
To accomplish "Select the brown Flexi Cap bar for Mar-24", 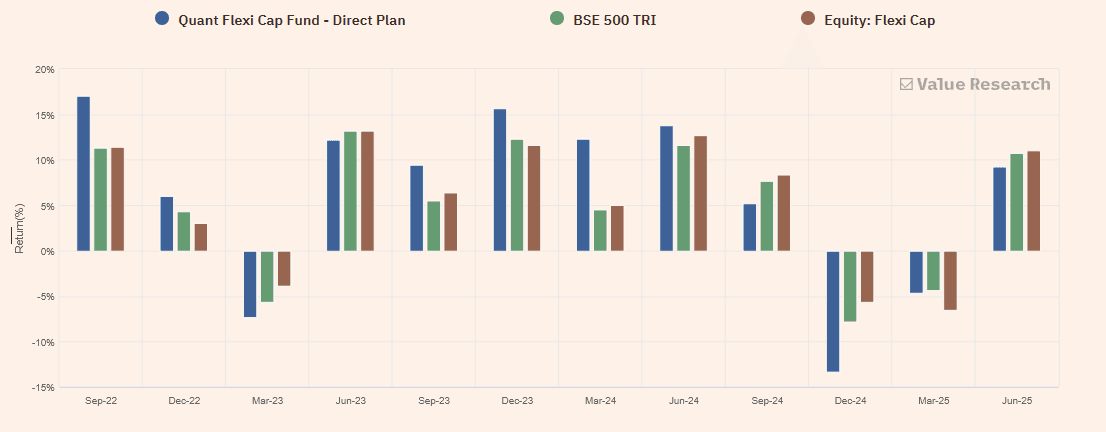I will 616,228.
